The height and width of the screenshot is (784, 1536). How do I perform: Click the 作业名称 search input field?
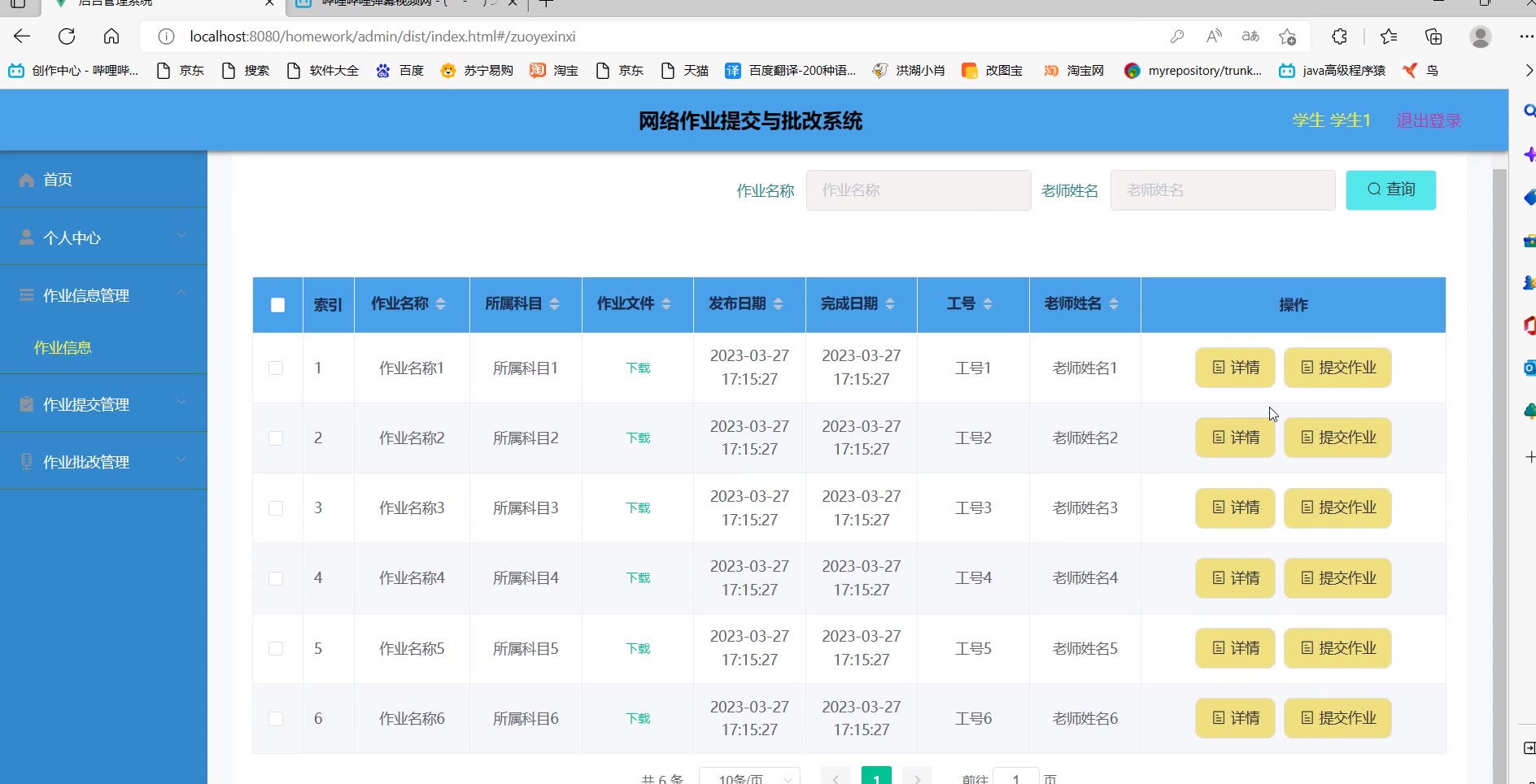pyautogui.click(x=919, y=190)
